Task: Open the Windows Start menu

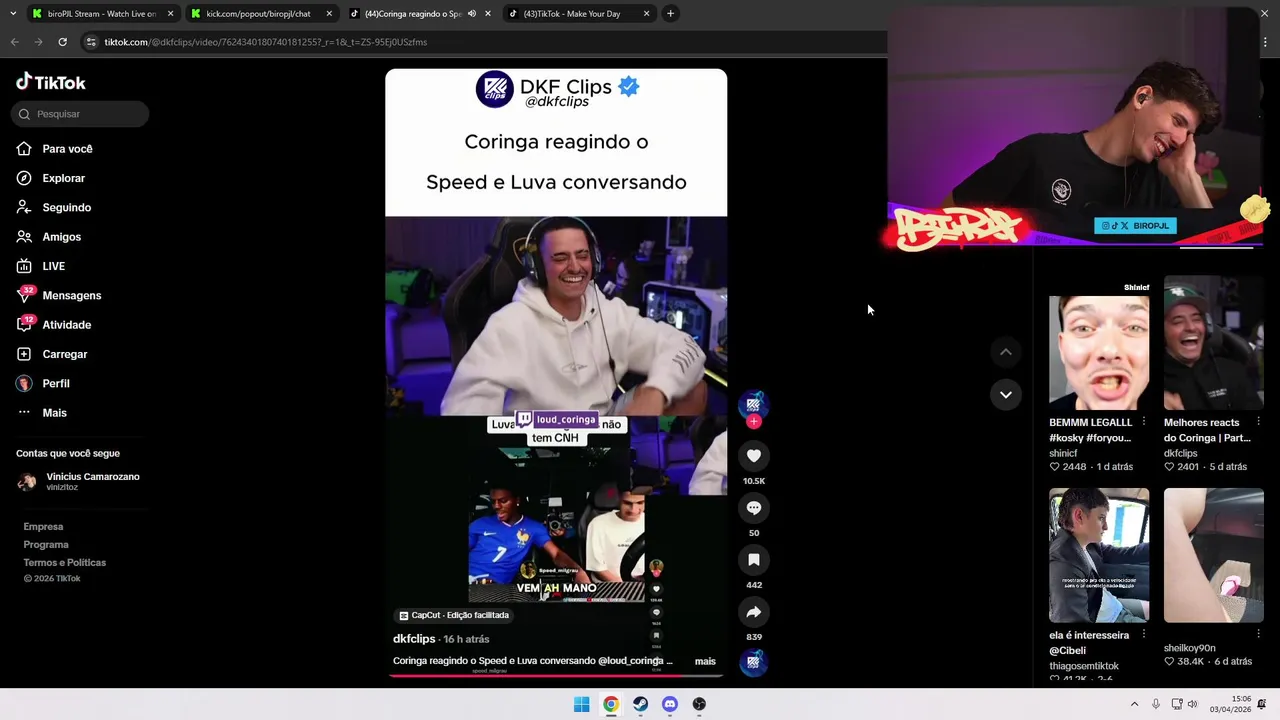Action: [x=581, y=704]
